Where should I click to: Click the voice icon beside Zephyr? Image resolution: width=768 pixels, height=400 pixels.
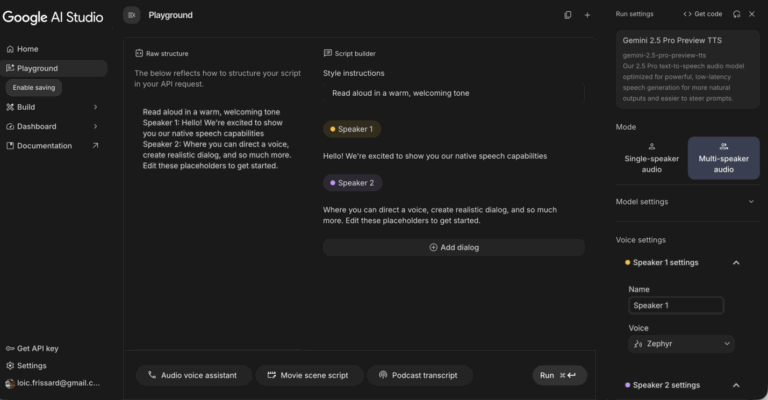point(638,344)
